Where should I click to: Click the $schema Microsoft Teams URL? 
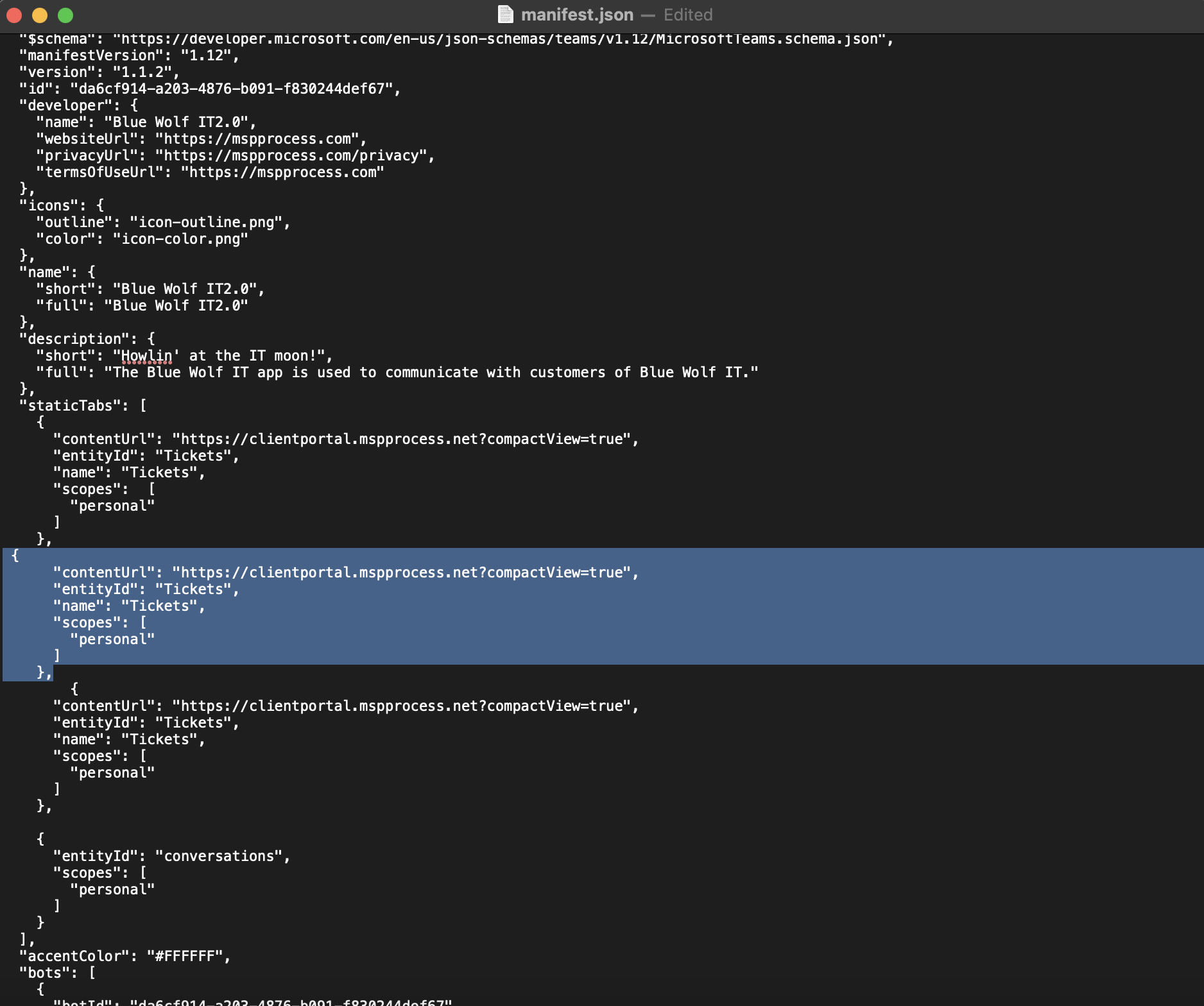pyautogui.click(x=501, y=39)
